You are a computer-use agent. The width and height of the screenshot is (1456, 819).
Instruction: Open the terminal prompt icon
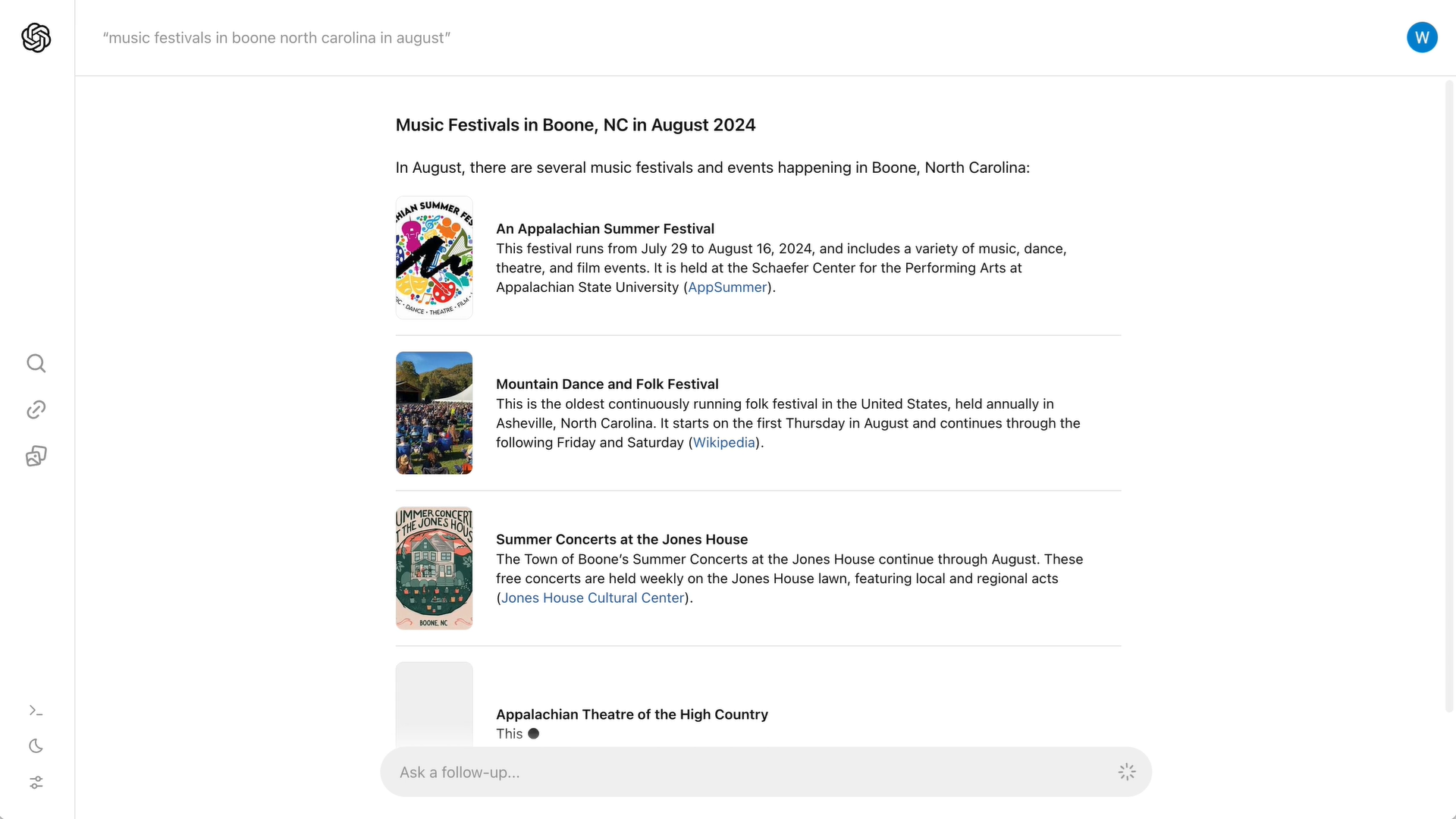pyautogui.click(x=36, y=711)
